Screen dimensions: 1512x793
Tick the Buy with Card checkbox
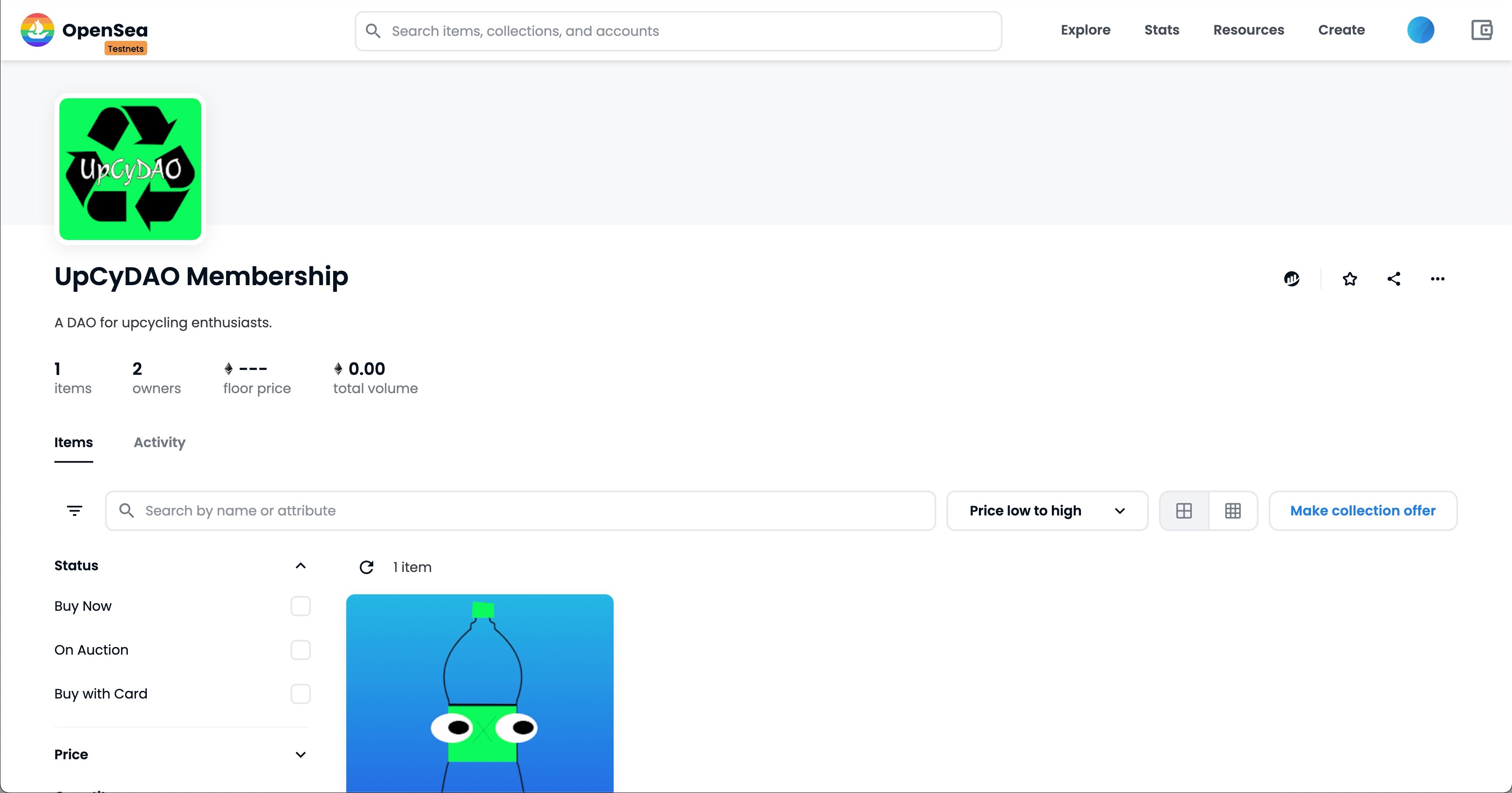(301, 694)
